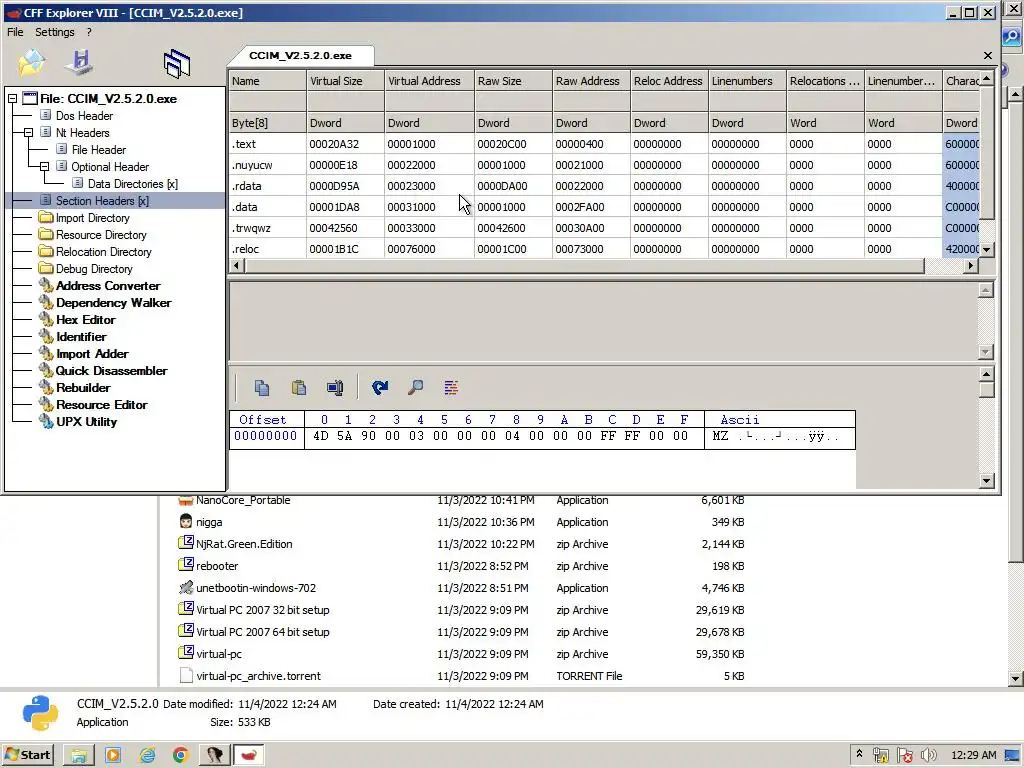Select Data Directories [x] node
The height and width of the screenshot is (768, 1024).
point(133,184)
